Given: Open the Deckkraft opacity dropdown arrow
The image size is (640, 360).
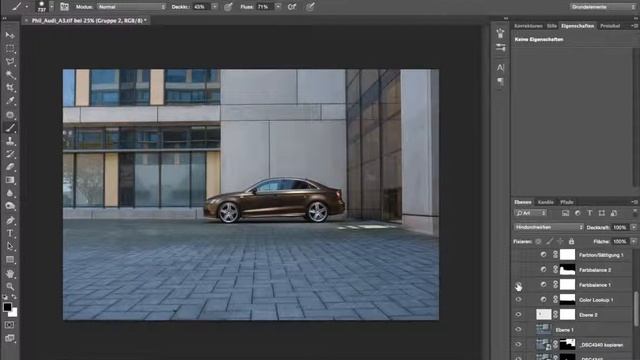Looking at the screenshot, I should 633,227.
